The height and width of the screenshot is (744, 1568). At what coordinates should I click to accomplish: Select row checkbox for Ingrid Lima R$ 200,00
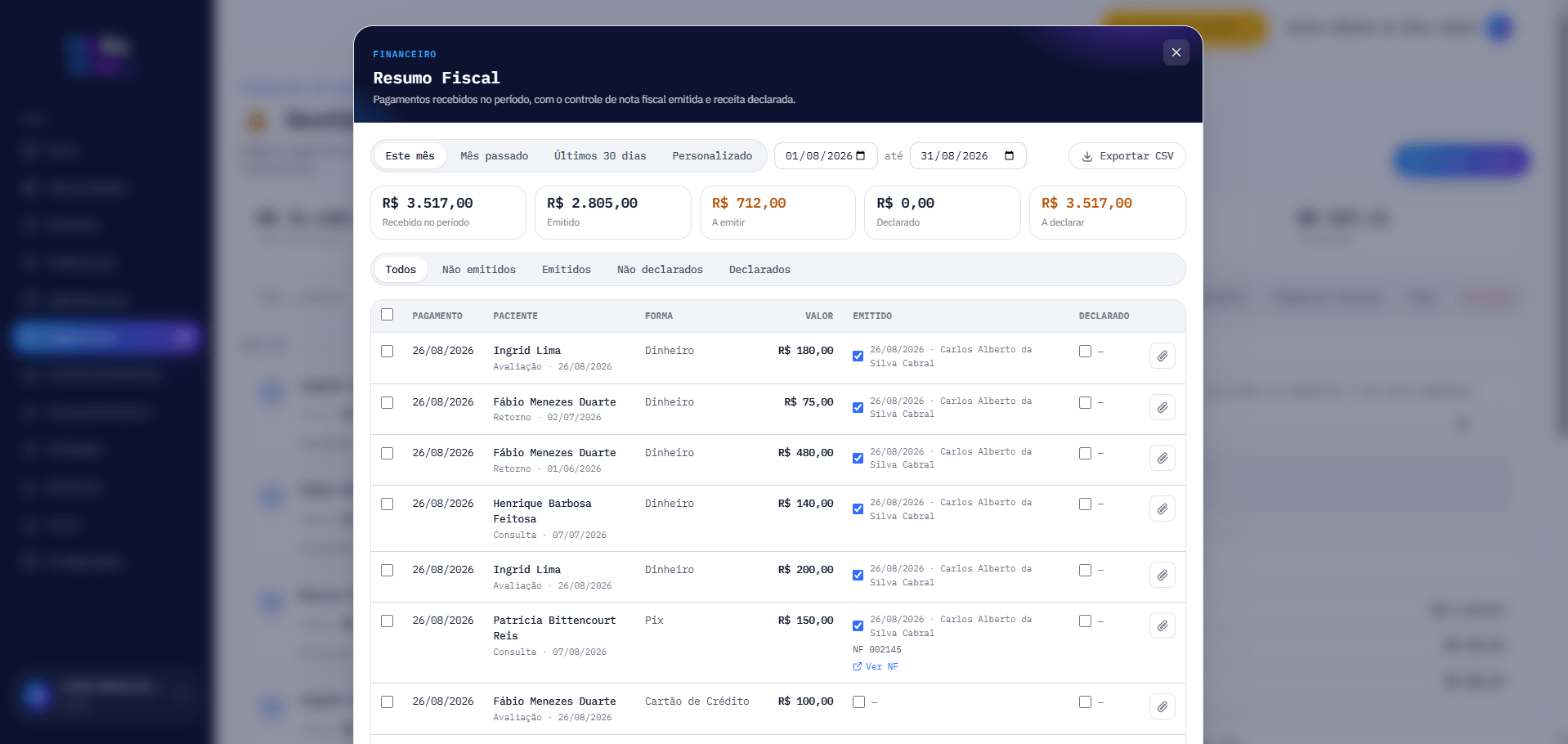click(x=388, y=571)
